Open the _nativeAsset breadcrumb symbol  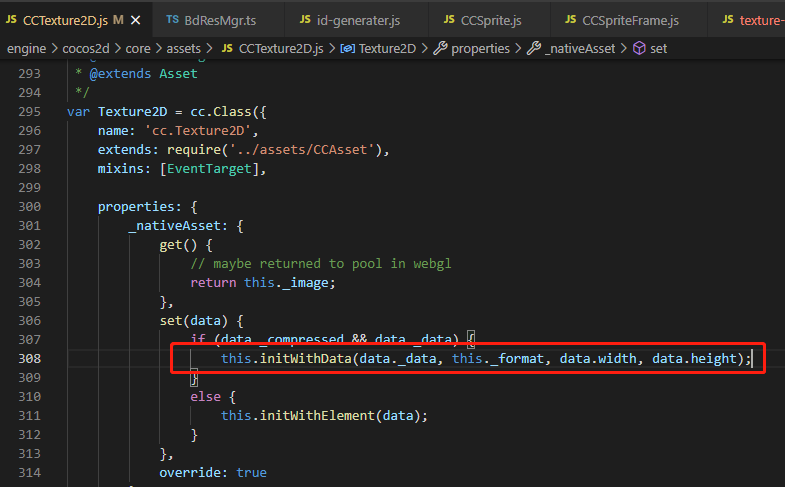(x=580, y=49)
